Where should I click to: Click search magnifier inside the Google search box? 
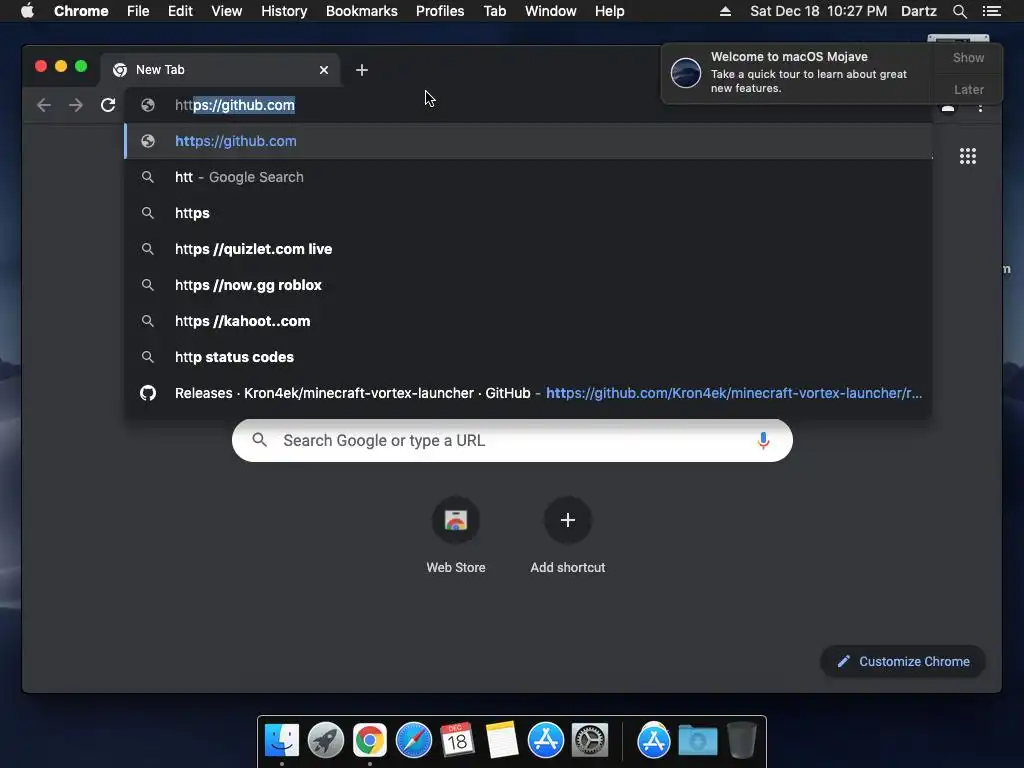[259, 440]
